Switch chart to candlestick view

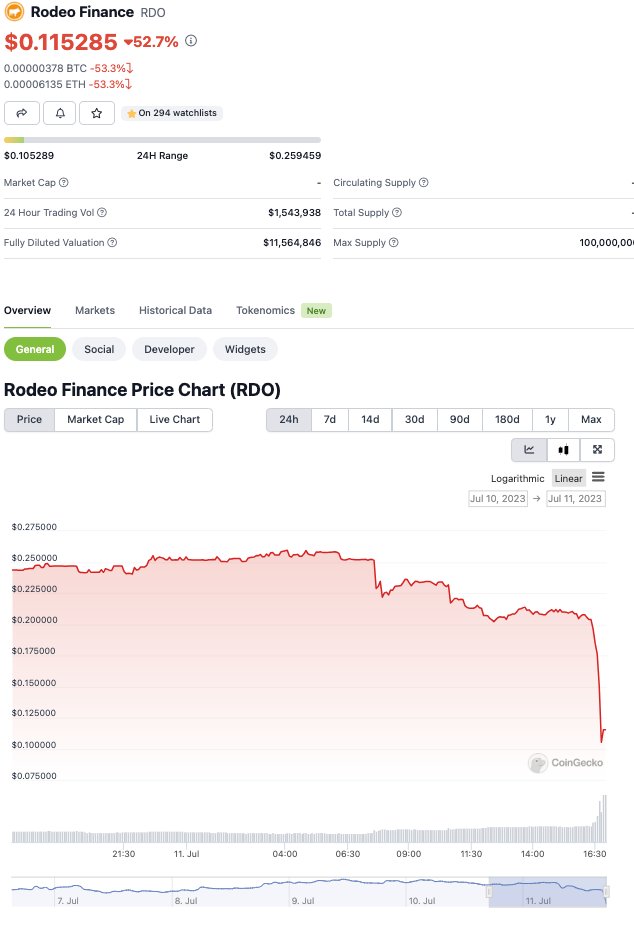[x=562, y=450]
